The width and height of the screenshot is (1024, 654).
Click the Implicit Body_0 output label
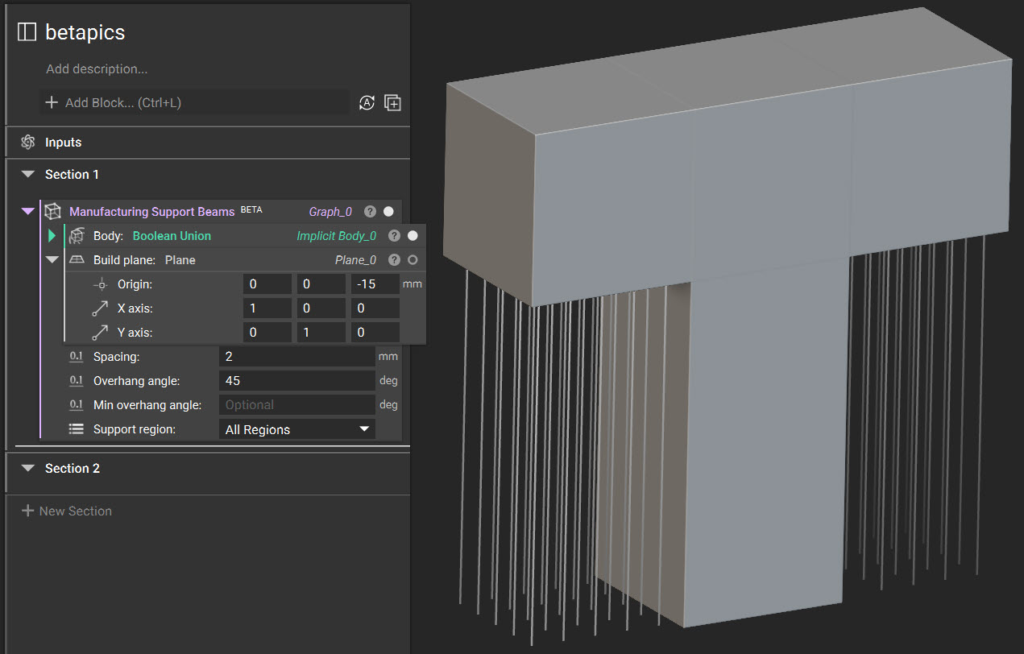[x=336, y=236]
